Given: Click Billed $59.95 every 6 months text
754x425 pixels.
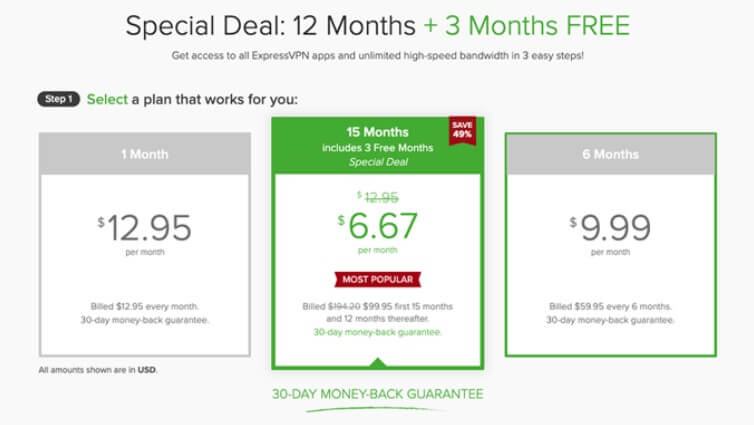Looking at the screenshot, I should coord(611,306).
